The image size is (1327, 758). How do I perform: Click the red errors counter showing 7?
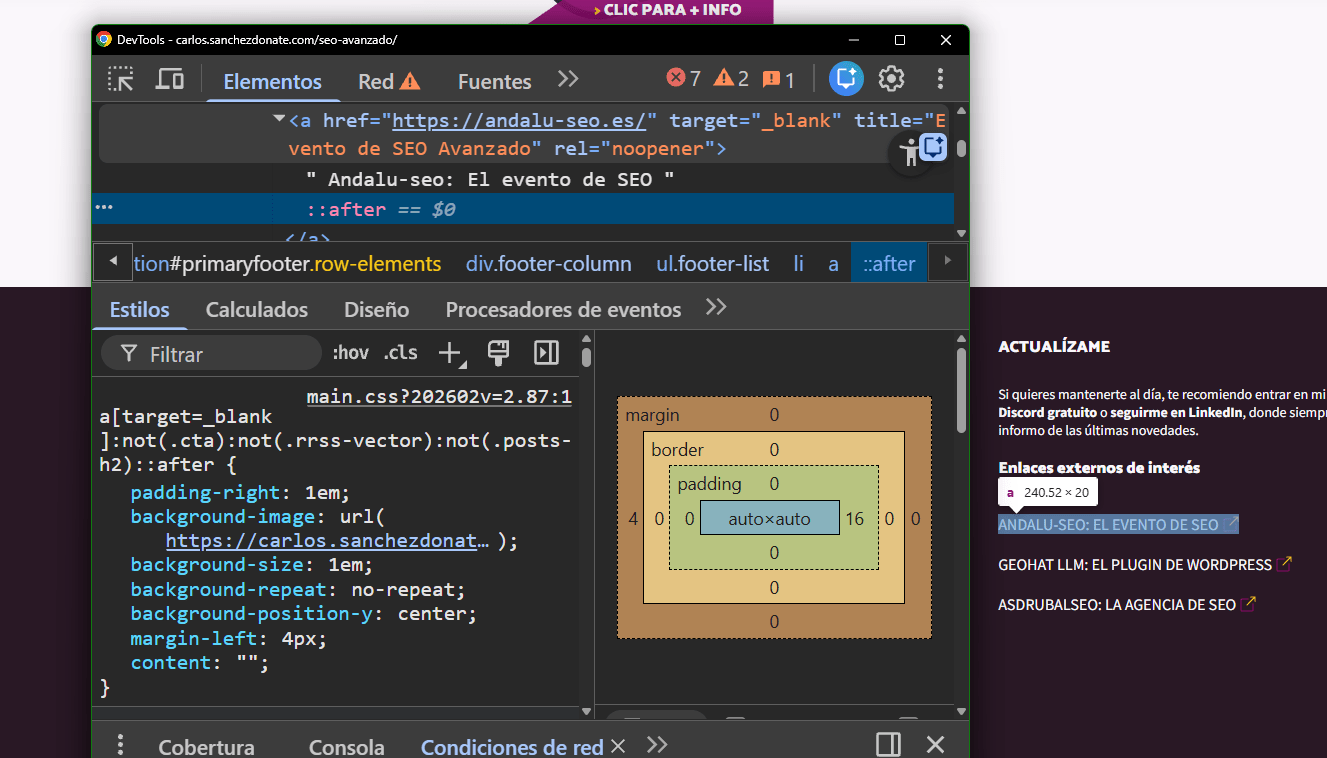click(684, 79)
